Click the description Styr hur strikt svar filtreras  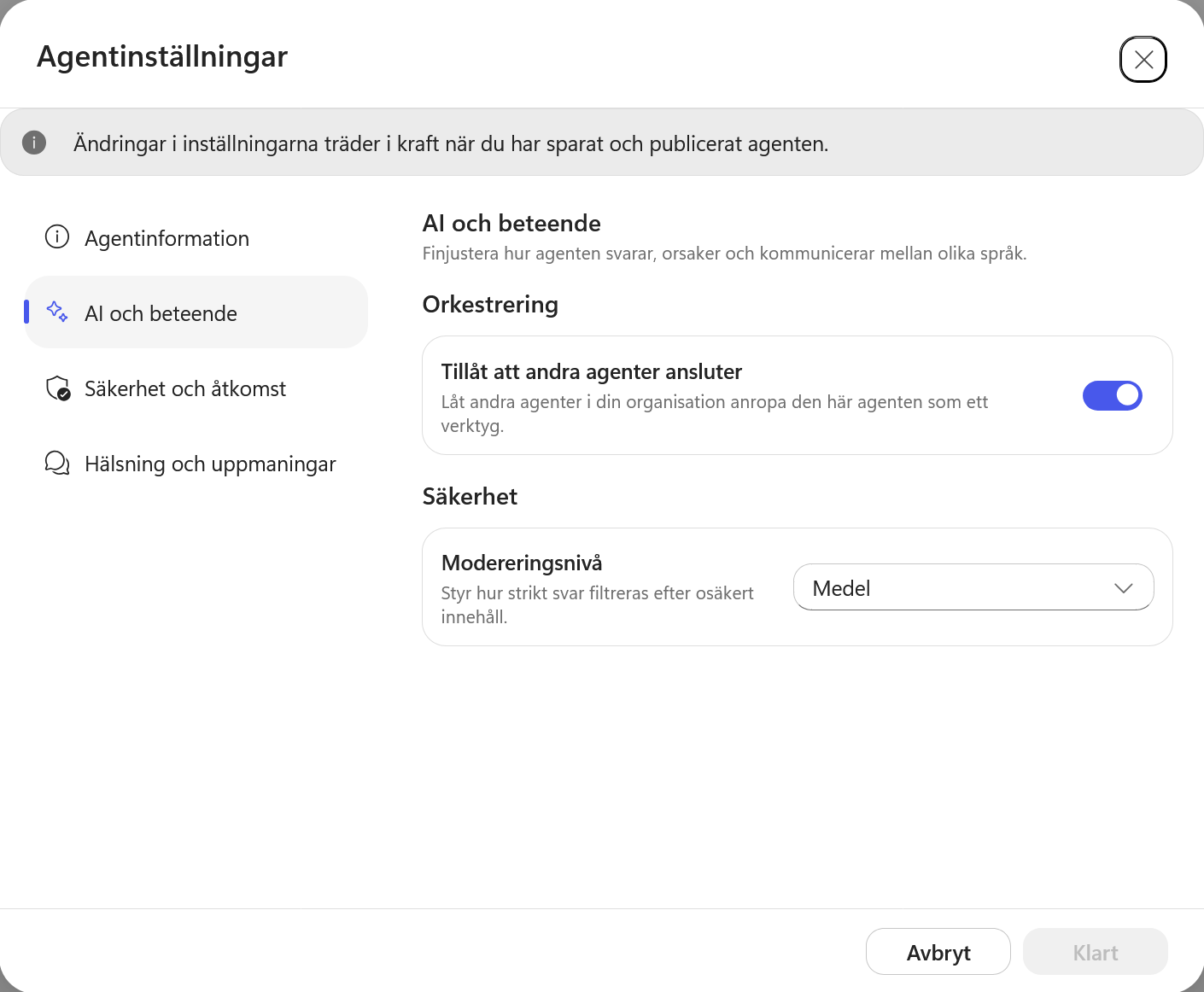(598, 604)
